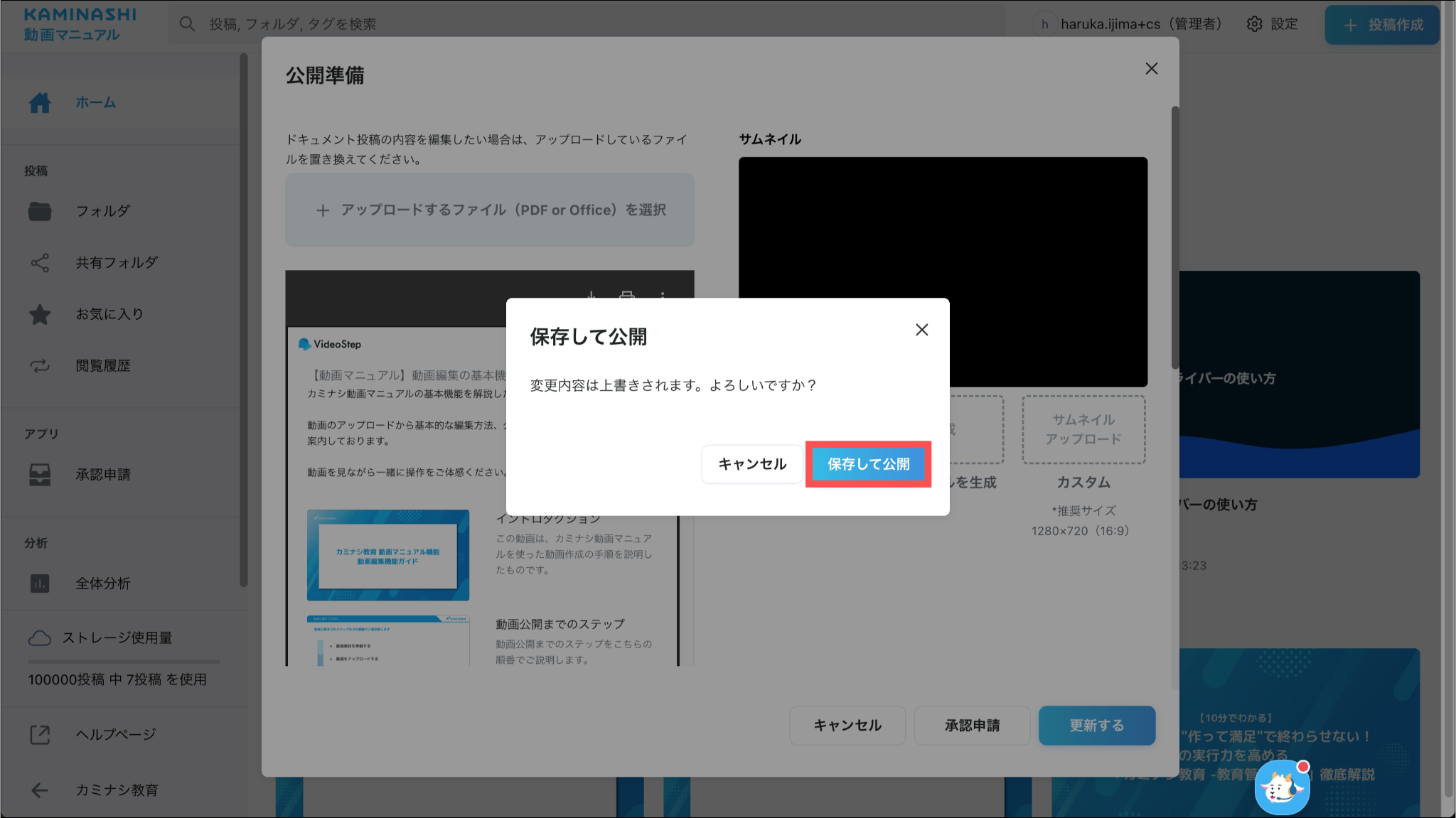
Task: Click the chat mascot support icon
Action: [x=1282, y=787]
